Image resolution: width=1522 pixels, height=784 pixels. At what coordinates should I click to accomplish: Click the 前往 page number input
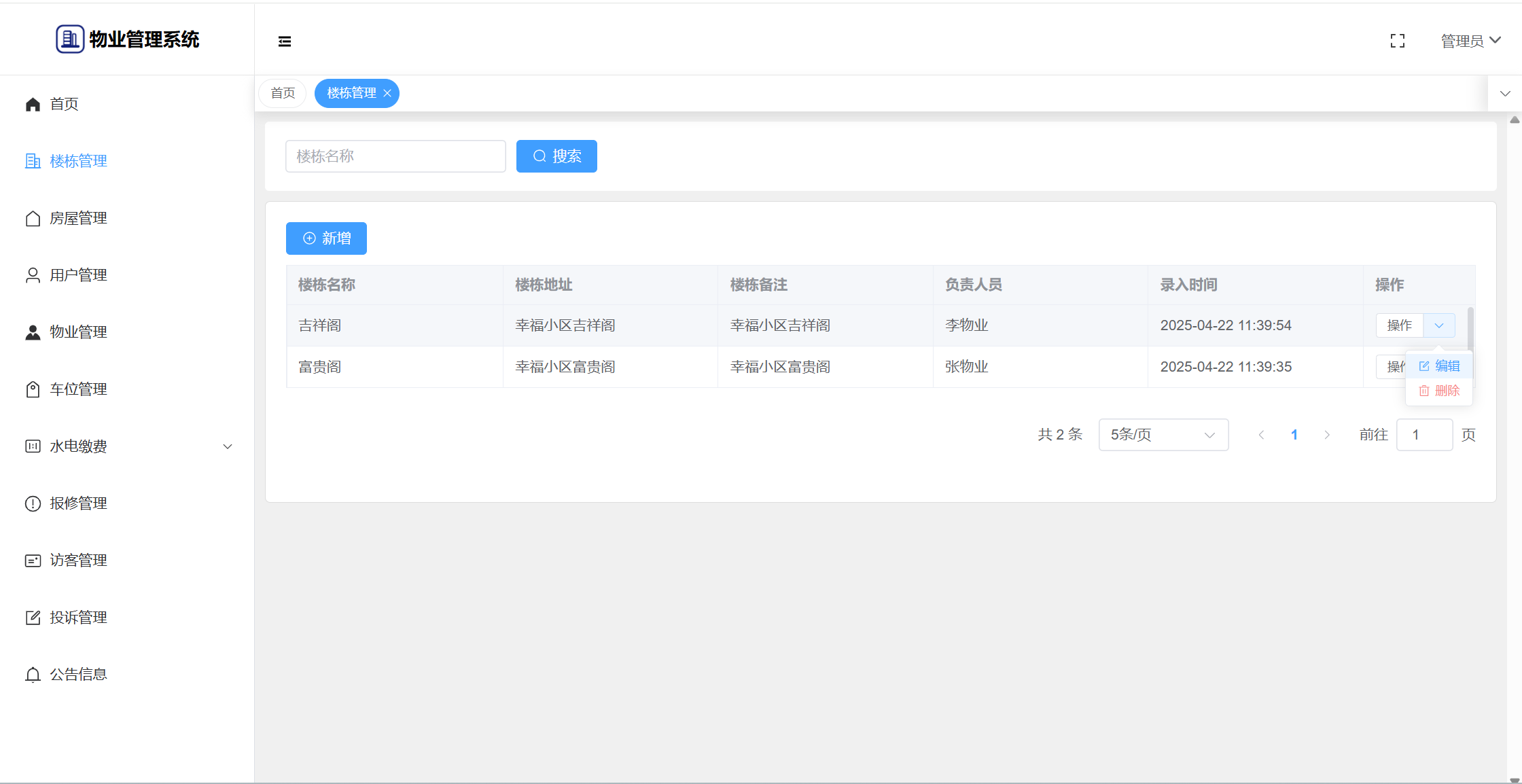tap(1424, 435)
